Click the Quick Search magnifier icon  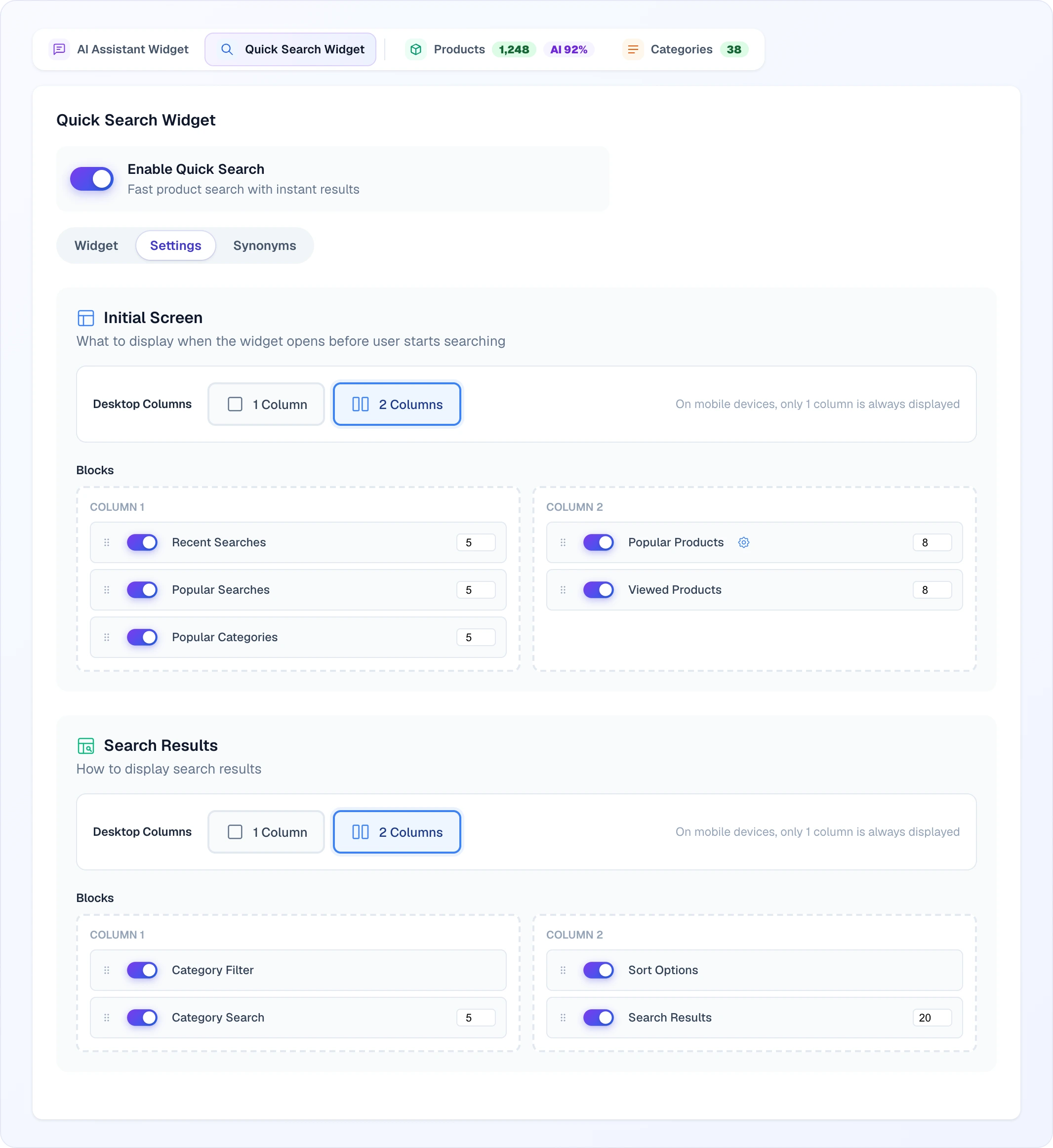coord(227,49)
